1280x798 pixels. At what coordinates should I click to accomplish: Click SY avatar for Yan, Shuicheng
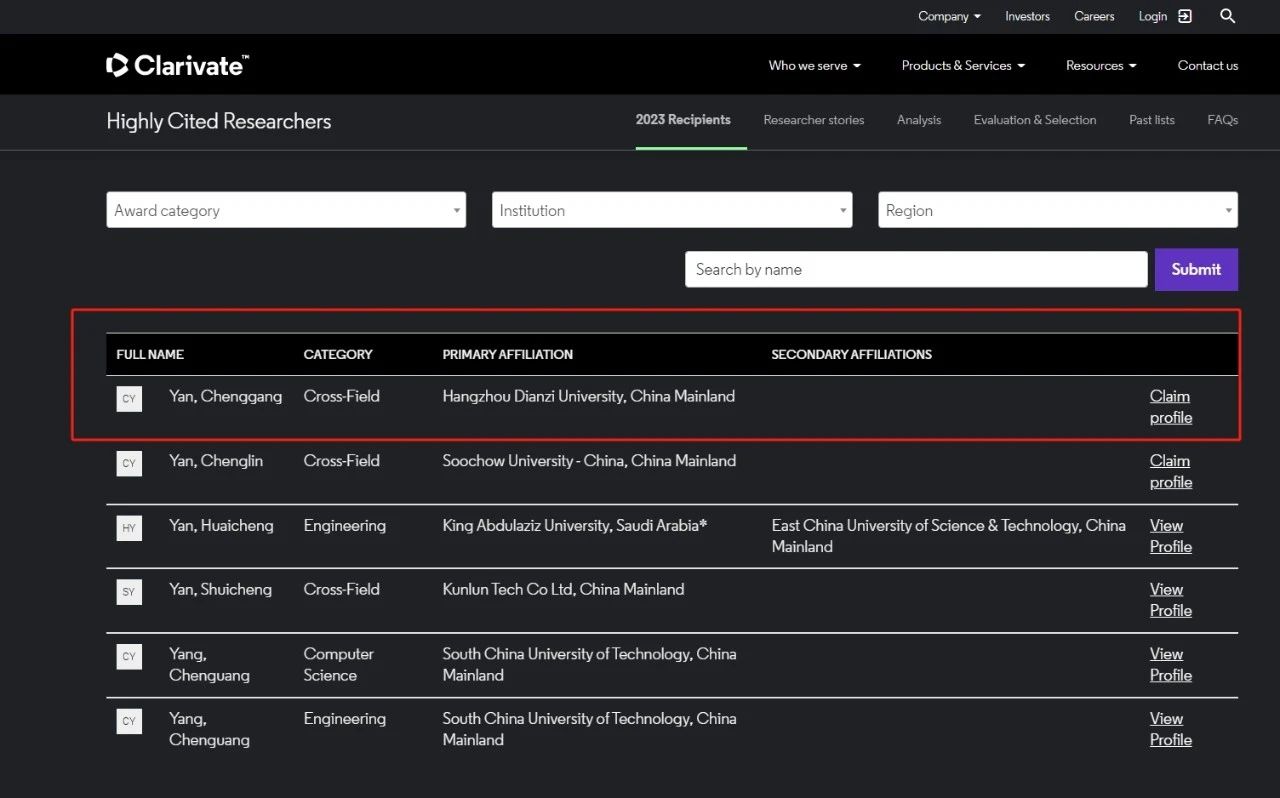[x=129, y=592]
